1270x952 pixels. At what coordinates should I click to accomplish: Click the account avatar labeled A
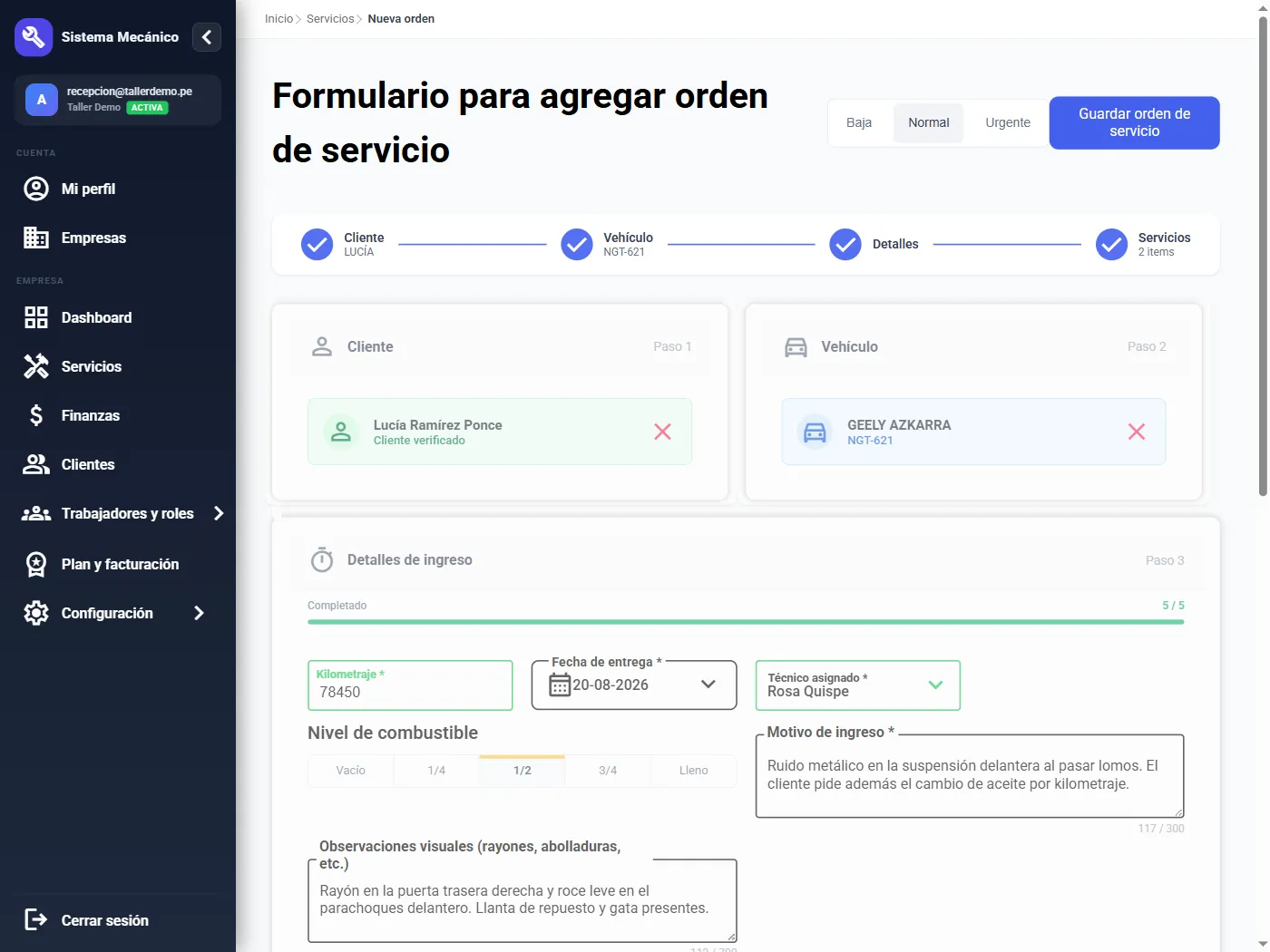42,100
